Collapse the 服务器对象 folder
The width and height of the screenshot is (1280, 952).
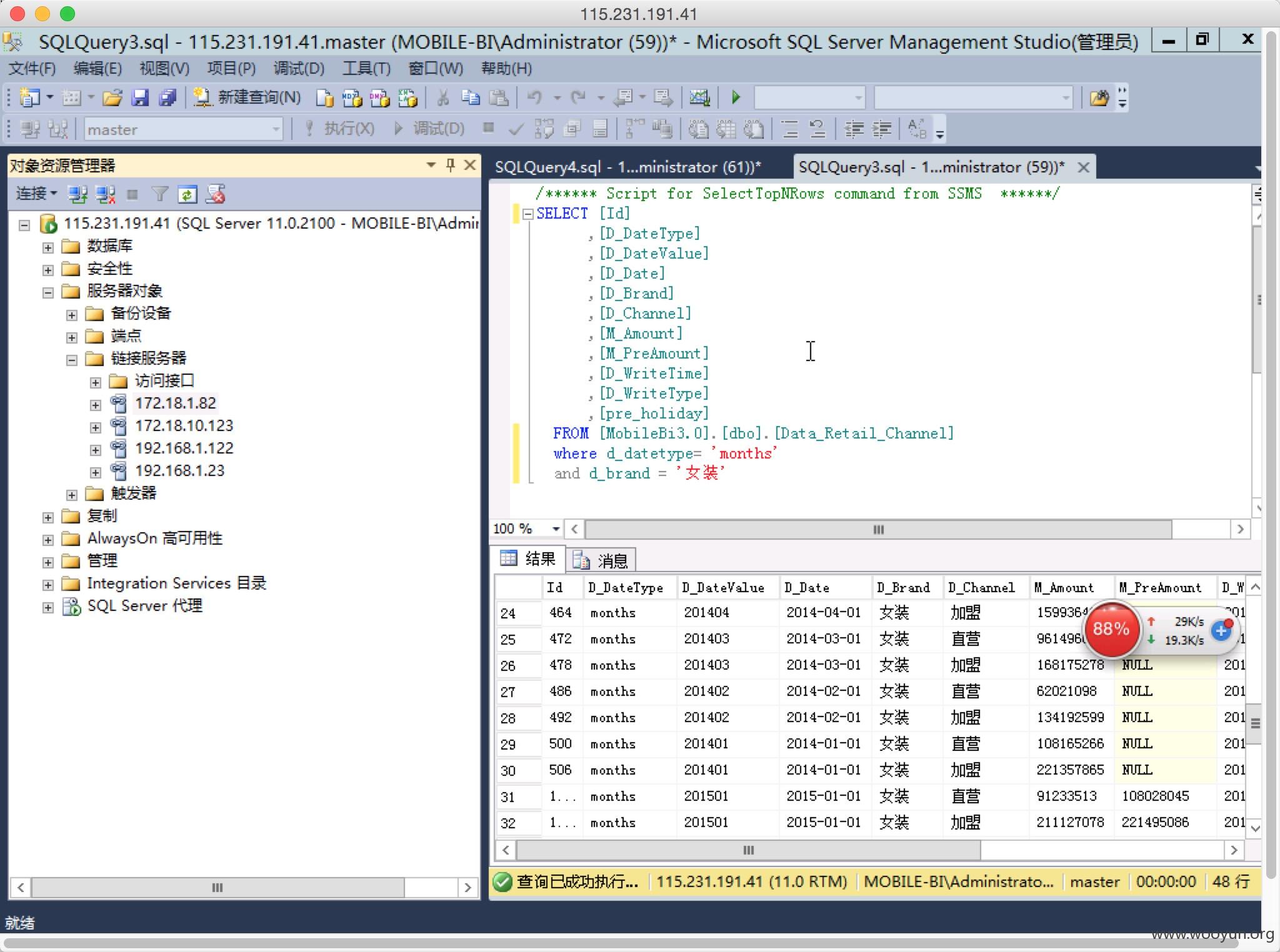(x=48, y=292)
